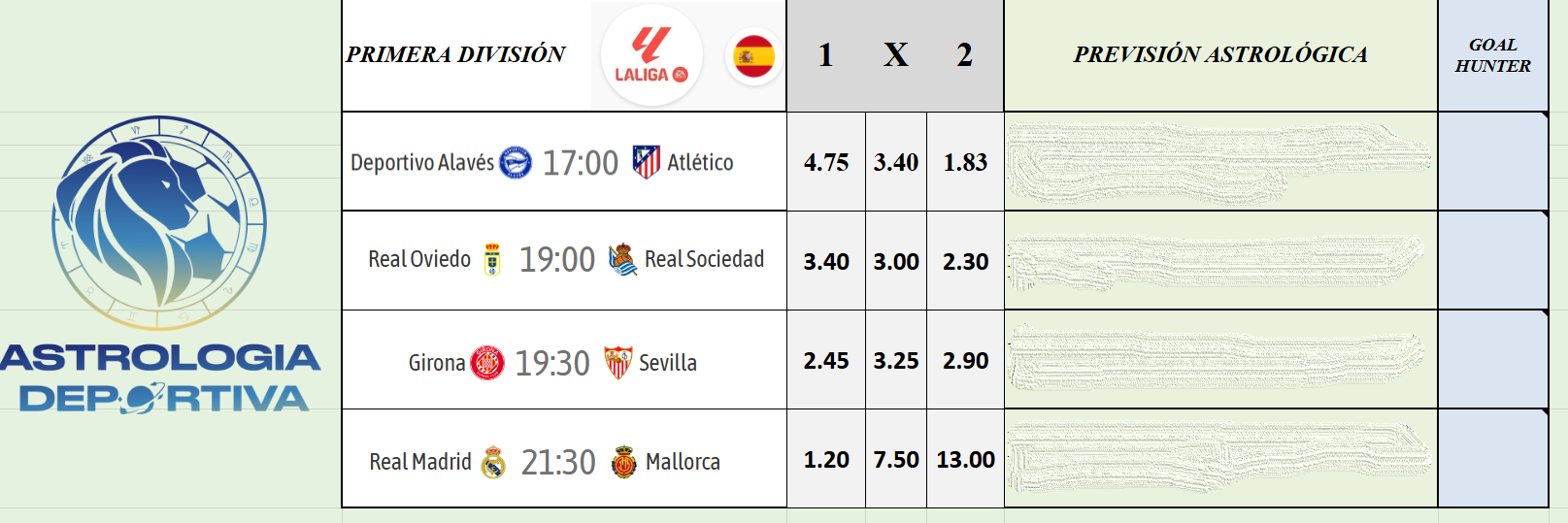Select the X draw column header
Viewport: 1568px width, 523px height.
click(895, 55)
